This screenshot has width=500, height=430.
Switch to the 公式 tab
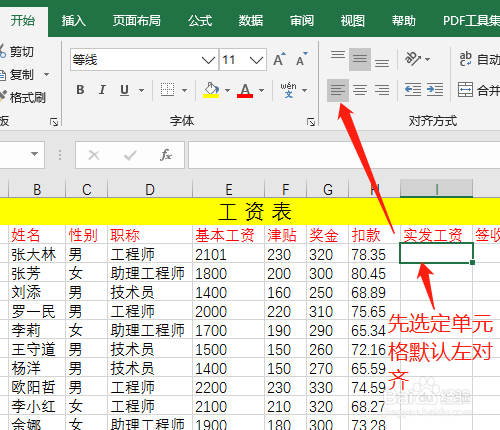(x=200, y=21)
